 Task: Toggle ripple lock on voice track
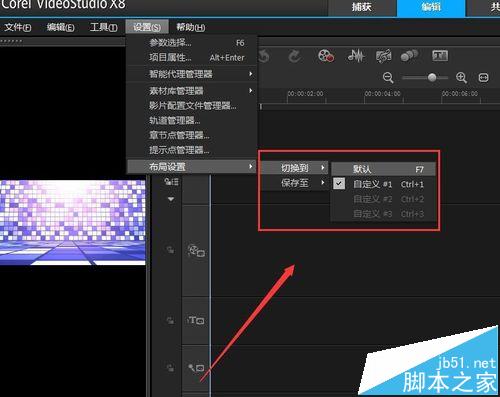click(170, 368)
